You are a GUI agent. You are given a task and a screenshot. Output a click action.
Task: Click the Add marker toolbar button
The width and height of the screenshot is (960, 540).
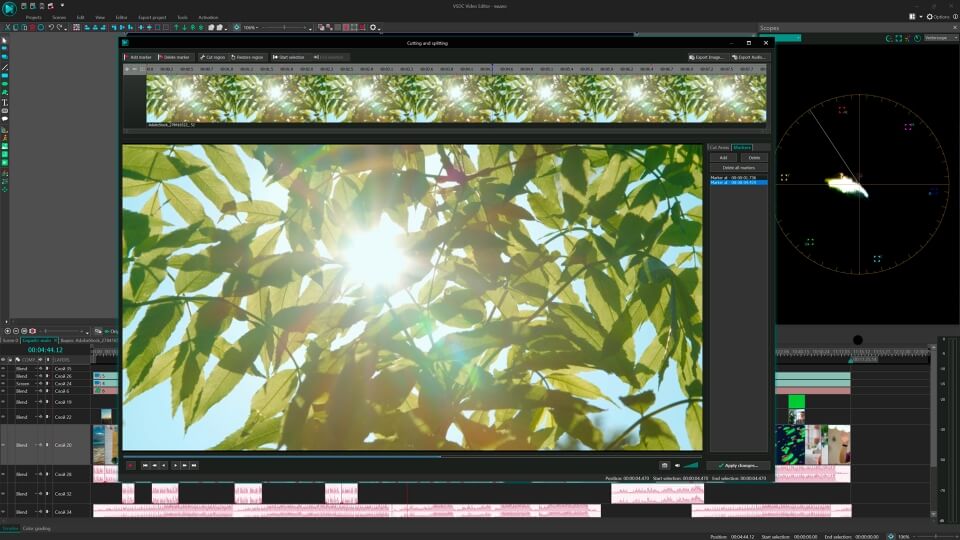(x=138, y=57)
